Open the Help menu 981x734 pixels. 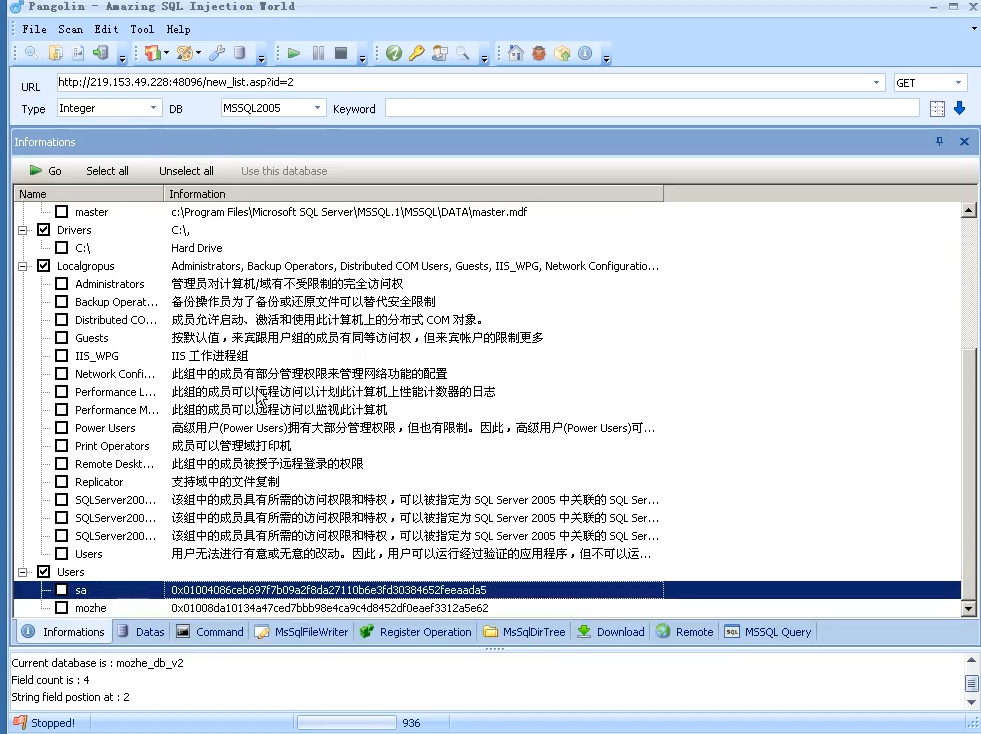coord(178,29)
